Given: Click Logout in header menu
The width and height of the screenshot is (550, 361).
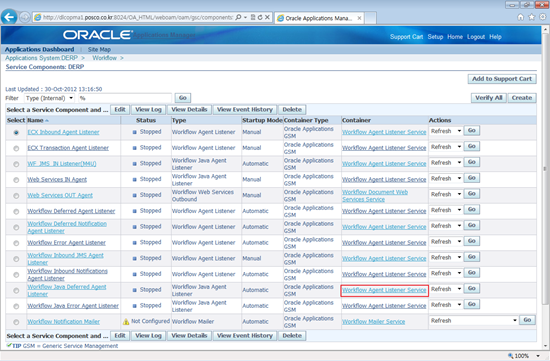Looking at the screenshot, I should tap(476, 37).
